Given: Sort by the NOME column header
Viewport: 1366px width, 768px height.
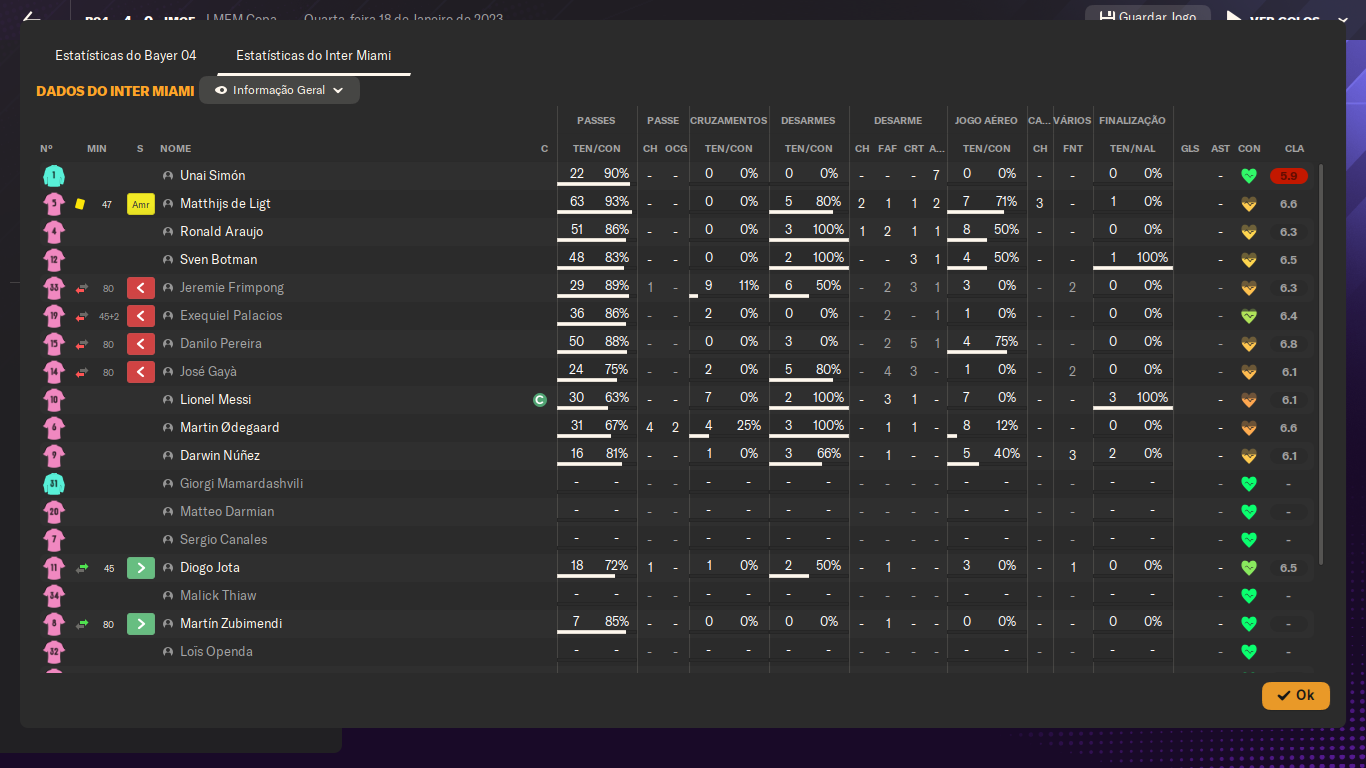Looking at the screenshot, I should click(175, 149).
